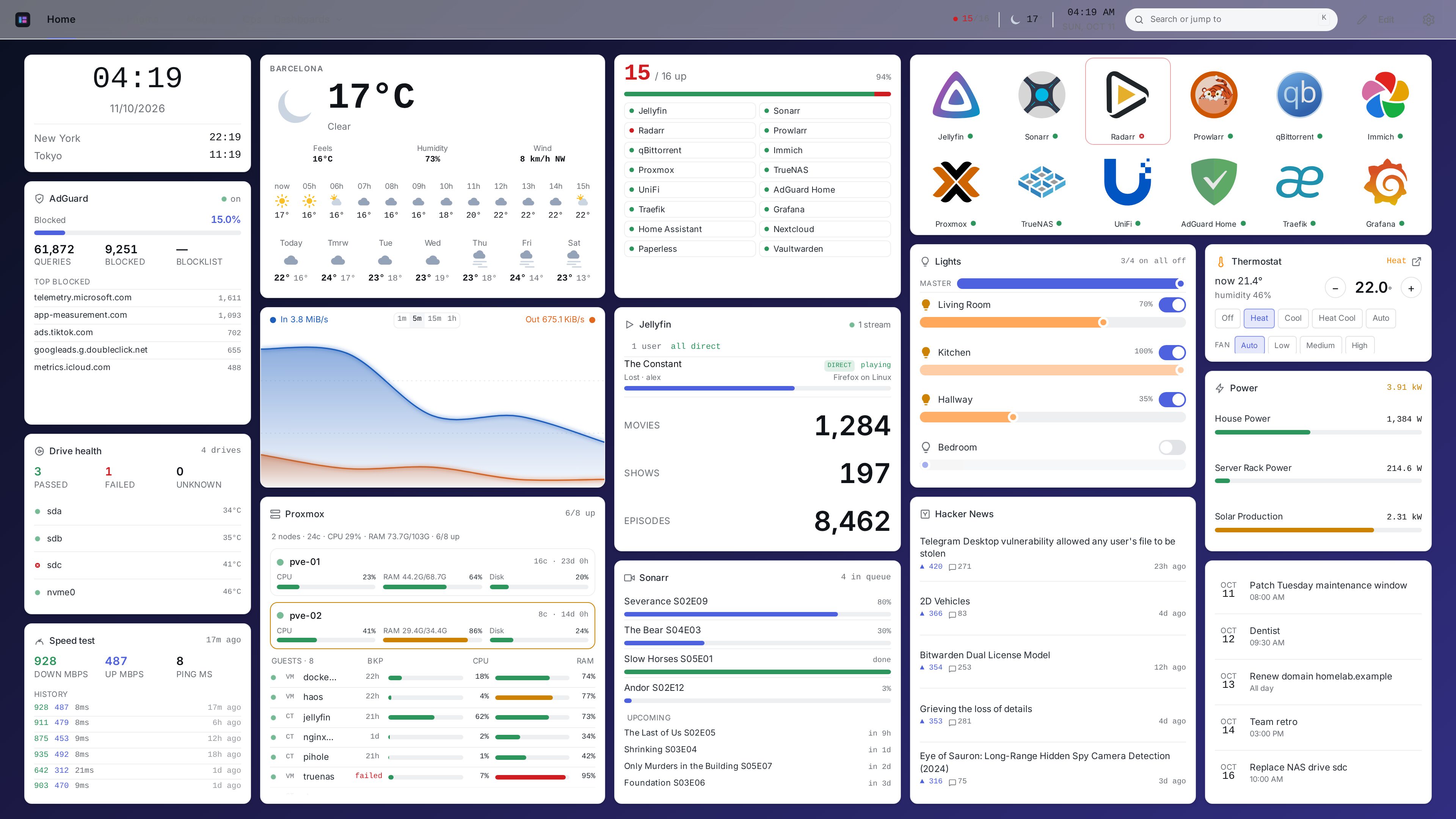Click the Power widget lightning icon
This screenshot has height=819, width=1456.
click(x=1220, y=388)
